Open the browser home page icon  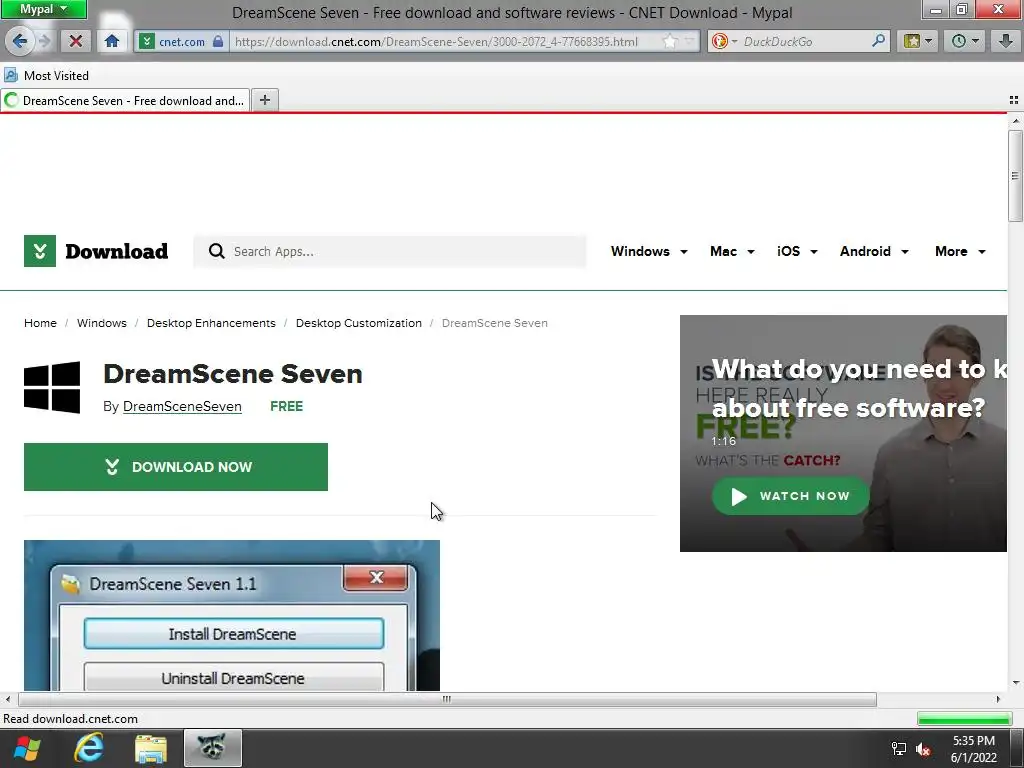click(x=112, y=41)
